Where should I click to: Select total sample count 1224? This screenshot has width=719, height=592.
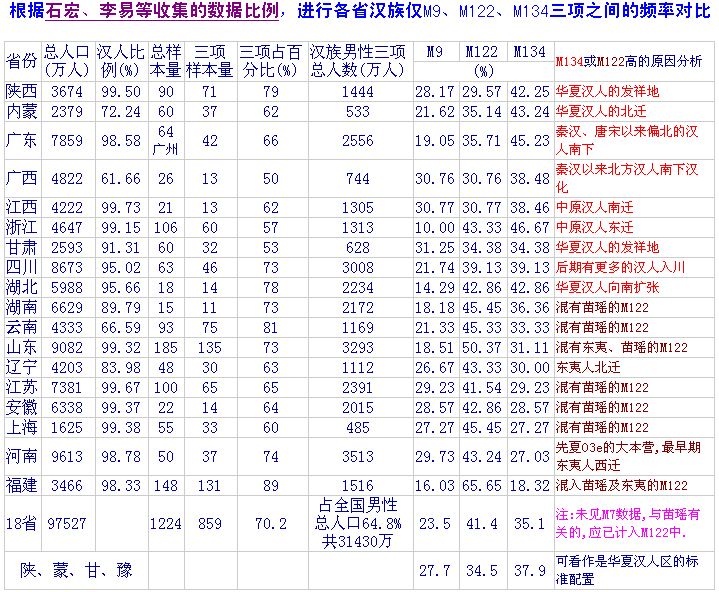click(166, 524)
